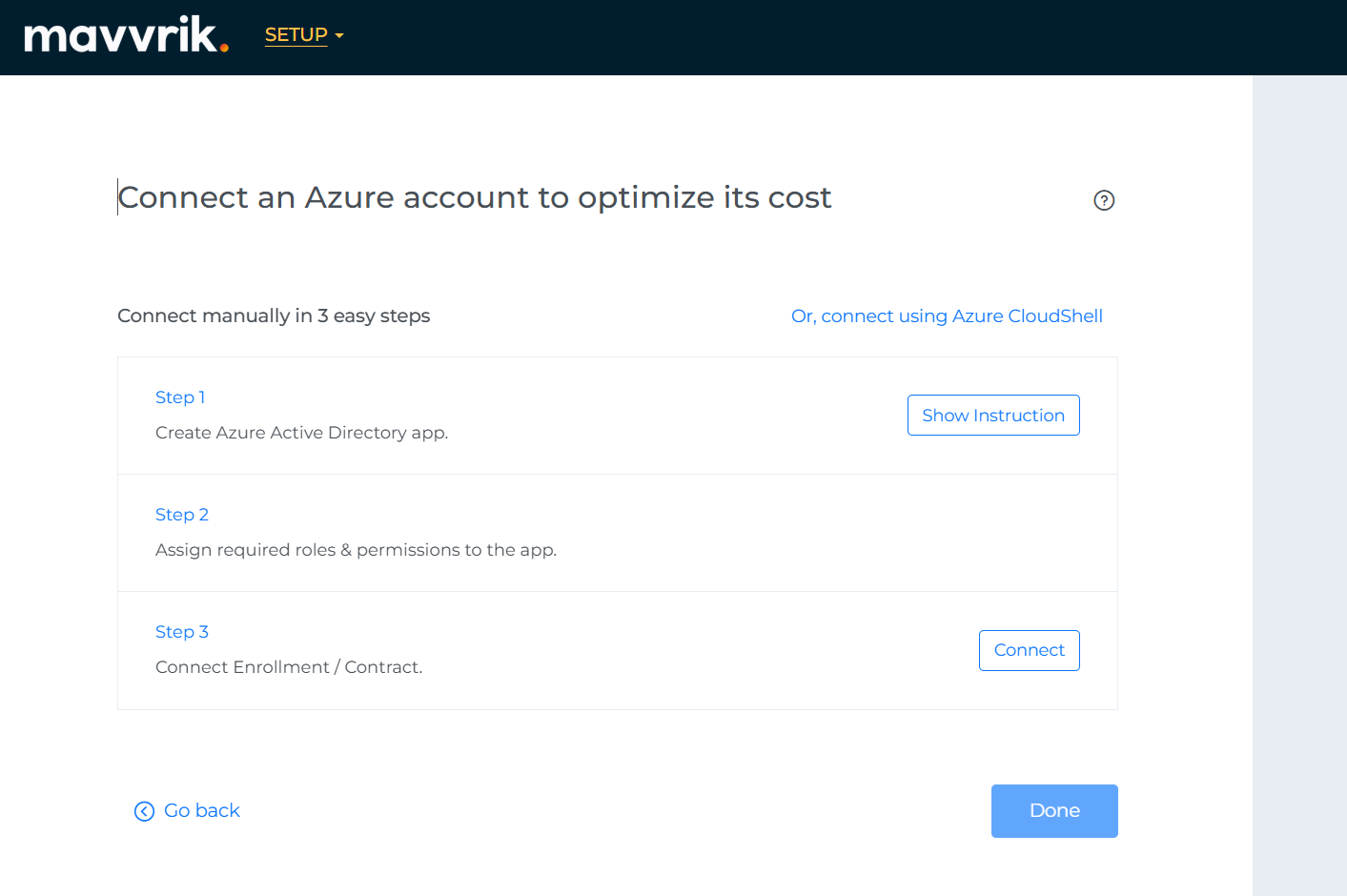This screenshot has width=1347, height=896.
Task: Click the Assign required roles & permissions text
Action: [x=356, y=550]
